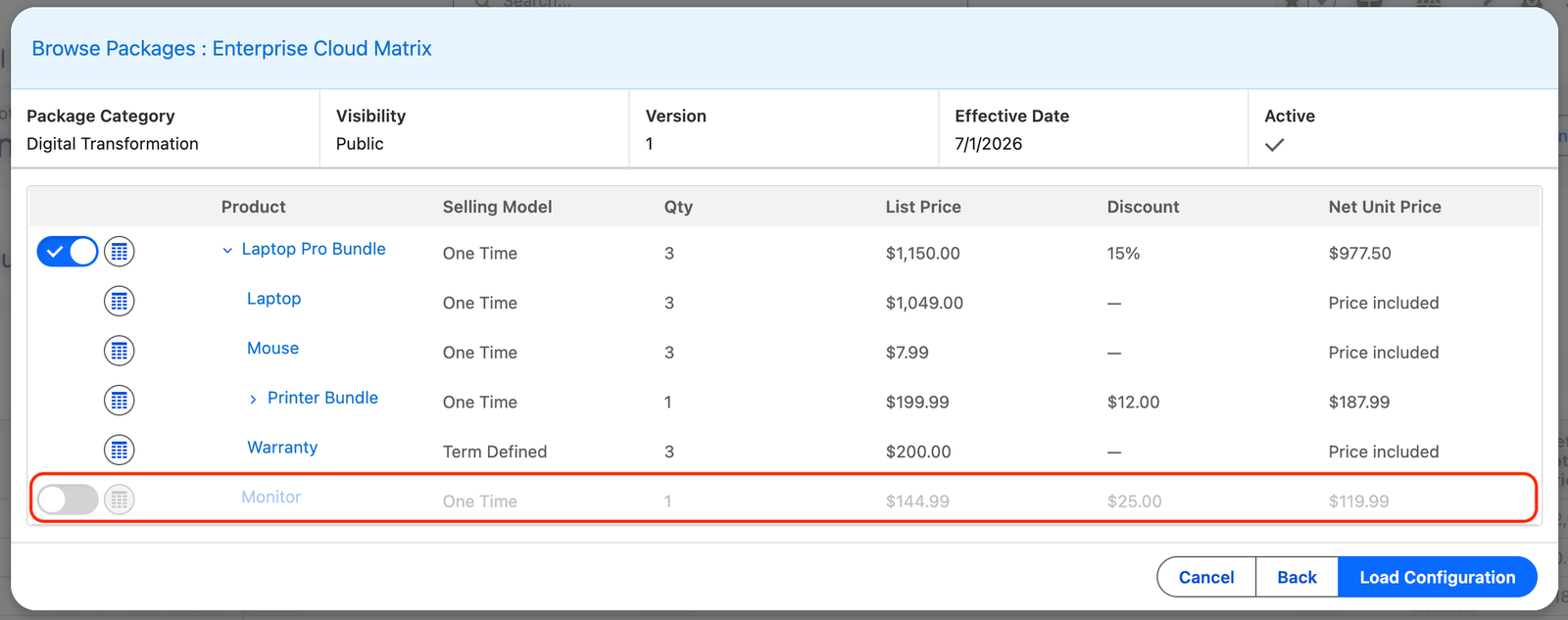Screen dimensions: 1568x620
Task: Open table icon in Printer Bundle row
Action: point(120,401)
